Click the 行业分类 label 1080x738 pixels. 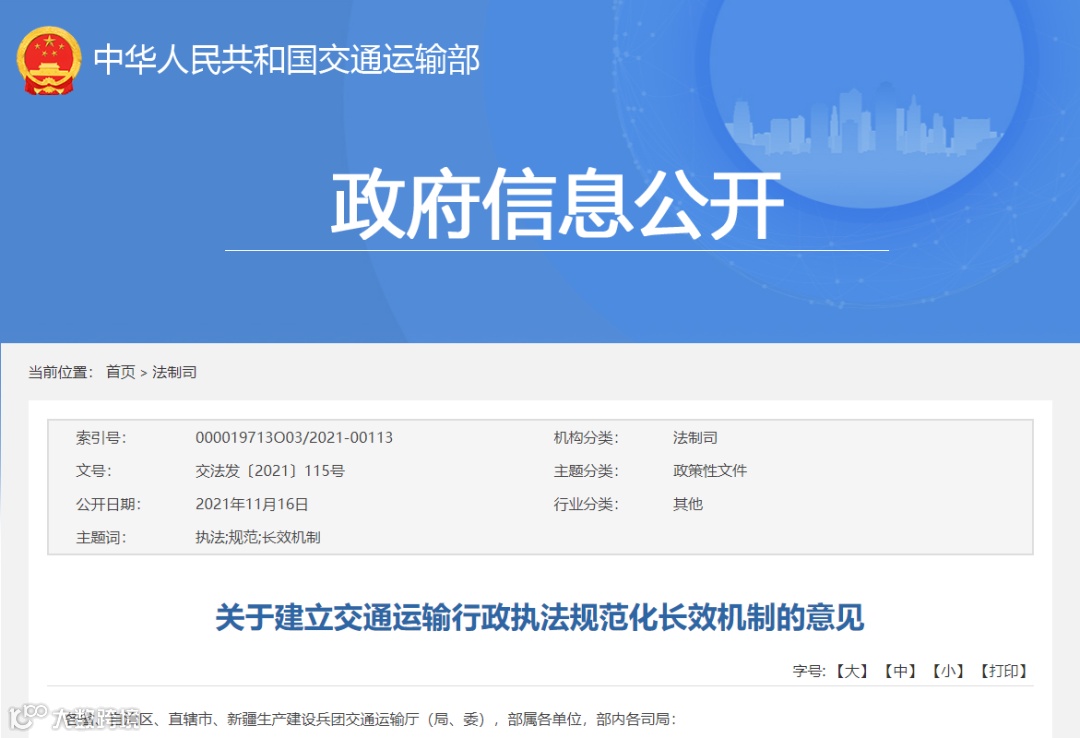[586, 504]
